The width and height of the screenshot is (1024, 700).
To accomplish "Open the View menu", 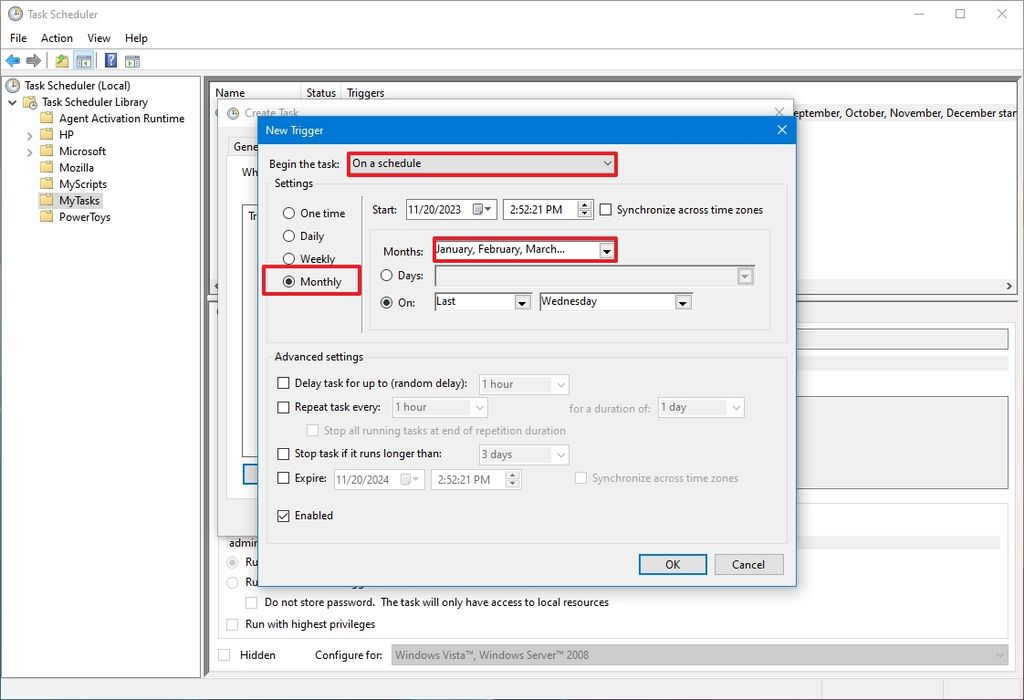I will 98,38.
